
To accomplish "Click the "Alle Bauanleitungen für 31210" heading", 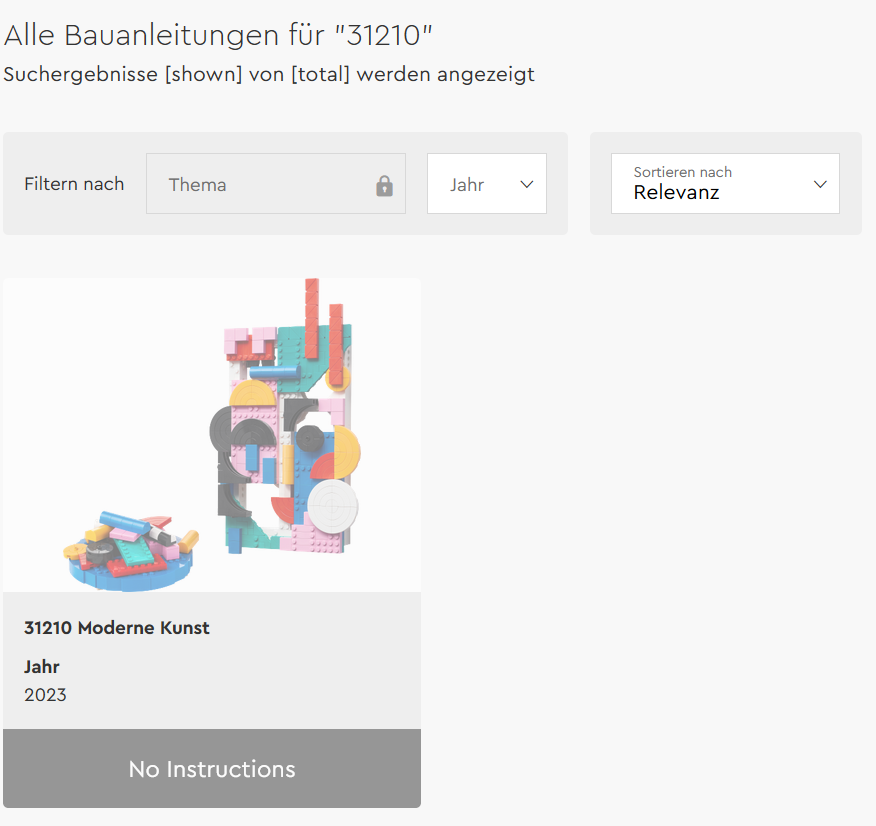I will pos(218,35).
